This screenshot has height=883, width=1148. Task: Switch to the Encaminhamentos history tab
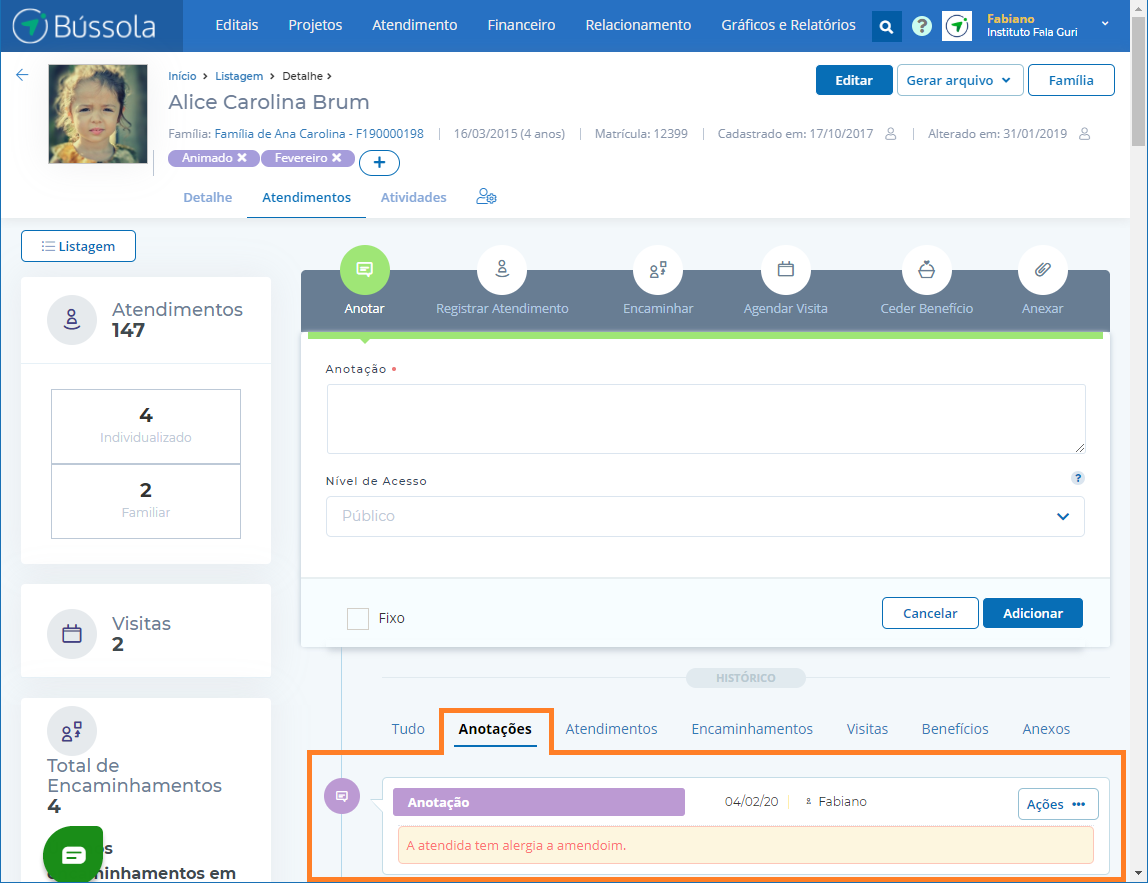[752, 729]
